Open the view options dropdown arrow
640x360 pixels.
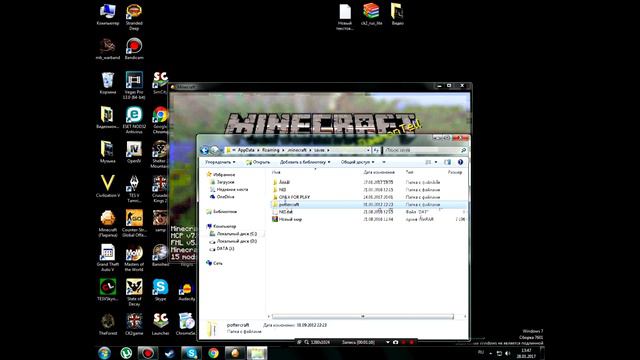(x=436, y=162)
